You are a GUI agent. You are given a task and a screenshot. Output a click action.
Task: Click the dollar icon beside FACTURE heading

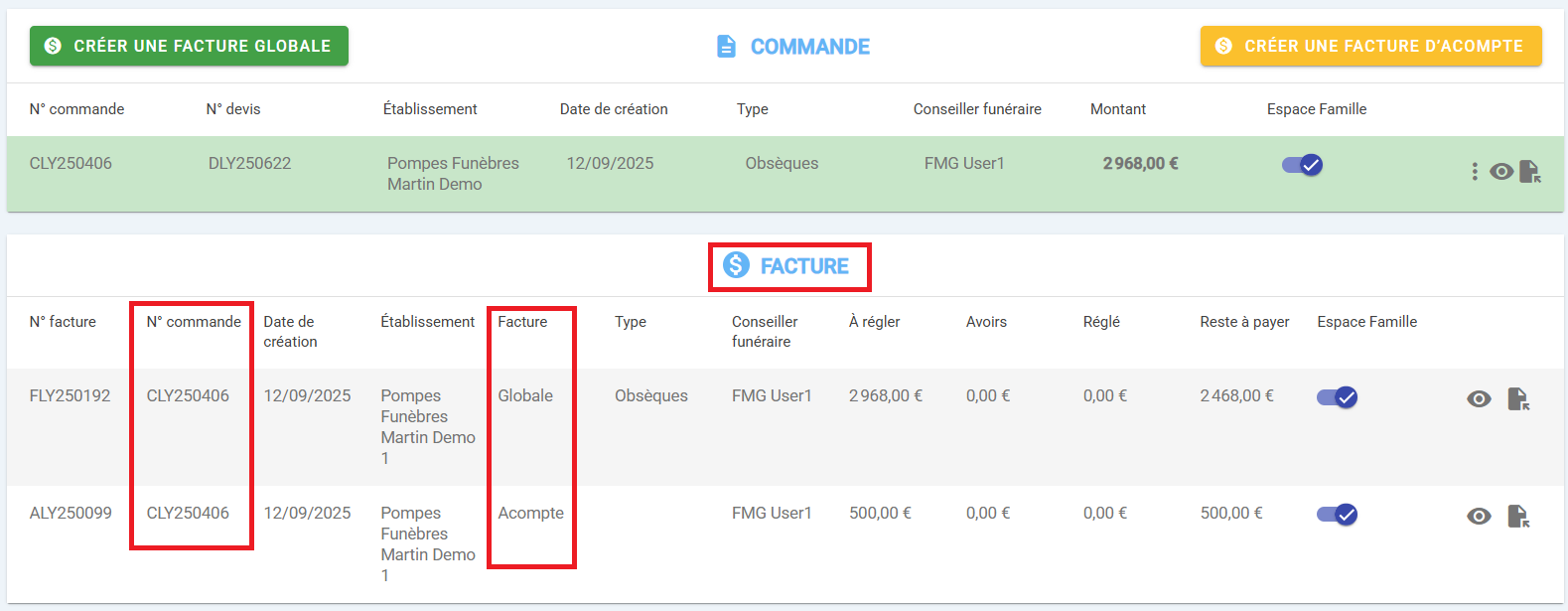(736, 265)
